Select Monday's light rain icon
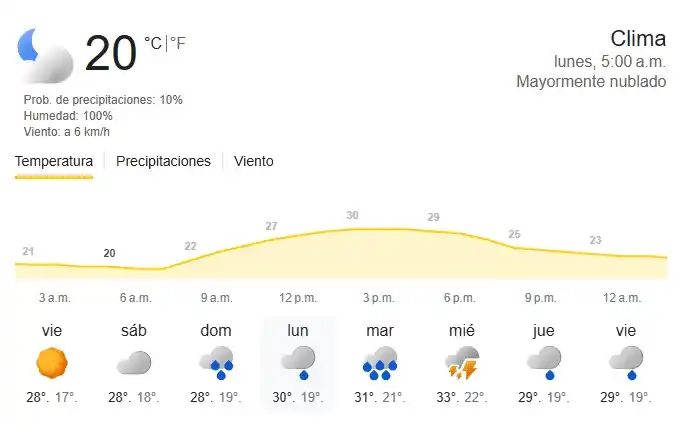This screenshot has height=425, width=686. point(298,362)
